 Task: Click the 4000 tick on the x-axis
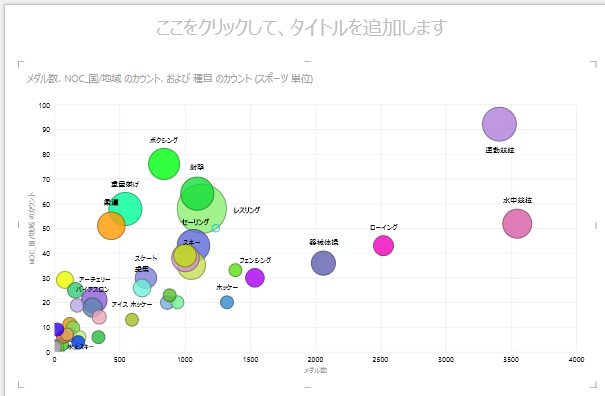pyautogui.click(x=576, y=359)
